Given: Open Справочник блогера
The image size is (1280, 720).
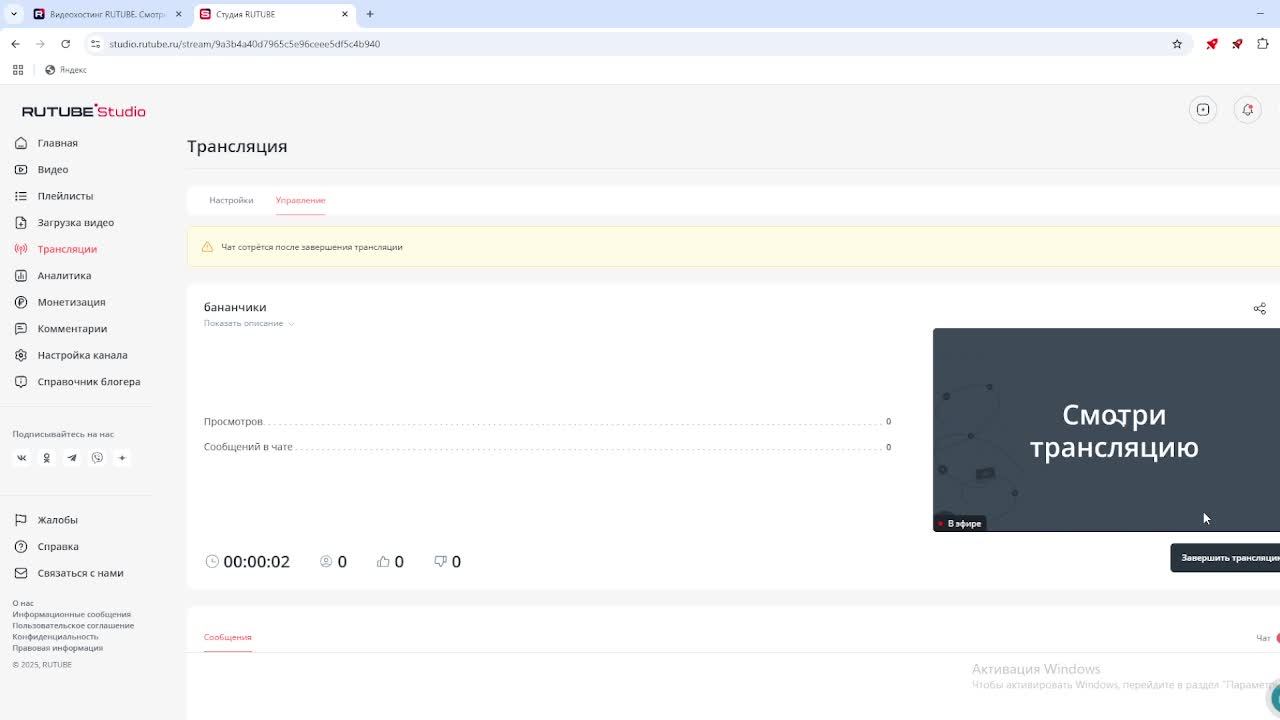Looking at the screenshot, I should (x=88, y=382).
